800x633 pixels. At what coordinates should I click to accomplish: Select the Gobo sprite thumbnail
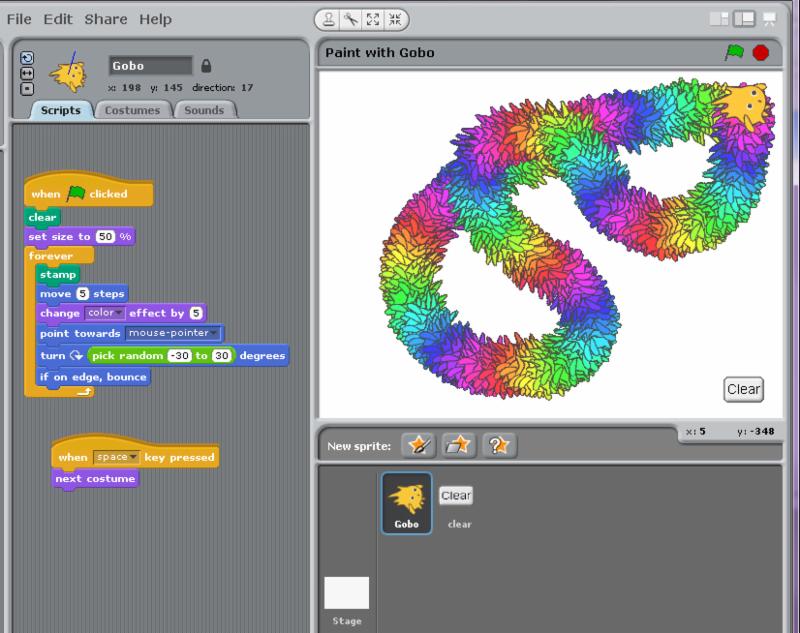(407, 503)
